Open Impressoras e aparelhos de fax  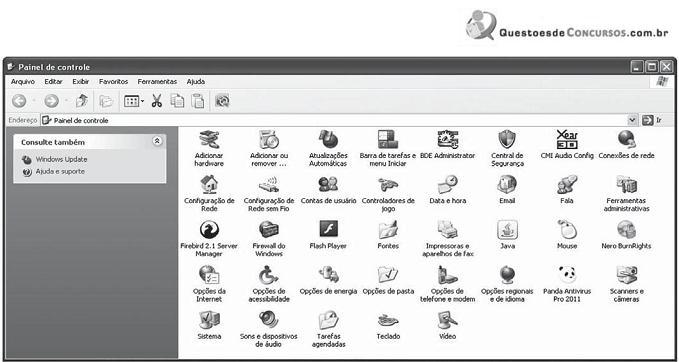tap(448, 230)
